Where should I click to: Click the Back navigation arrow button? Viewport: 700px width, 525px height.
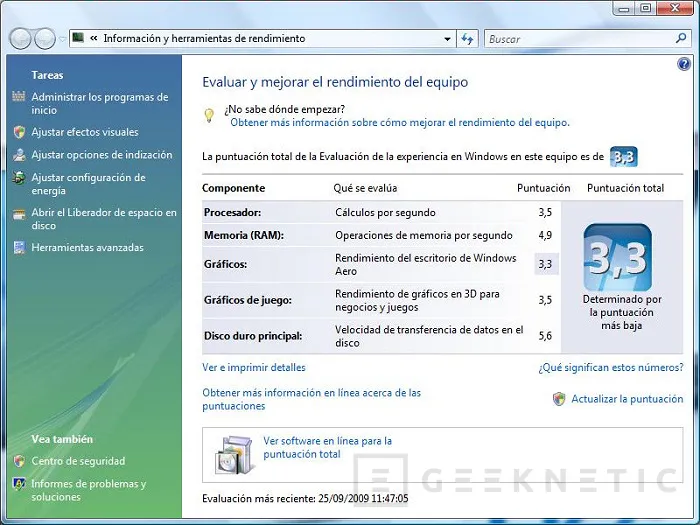[20, 38]
